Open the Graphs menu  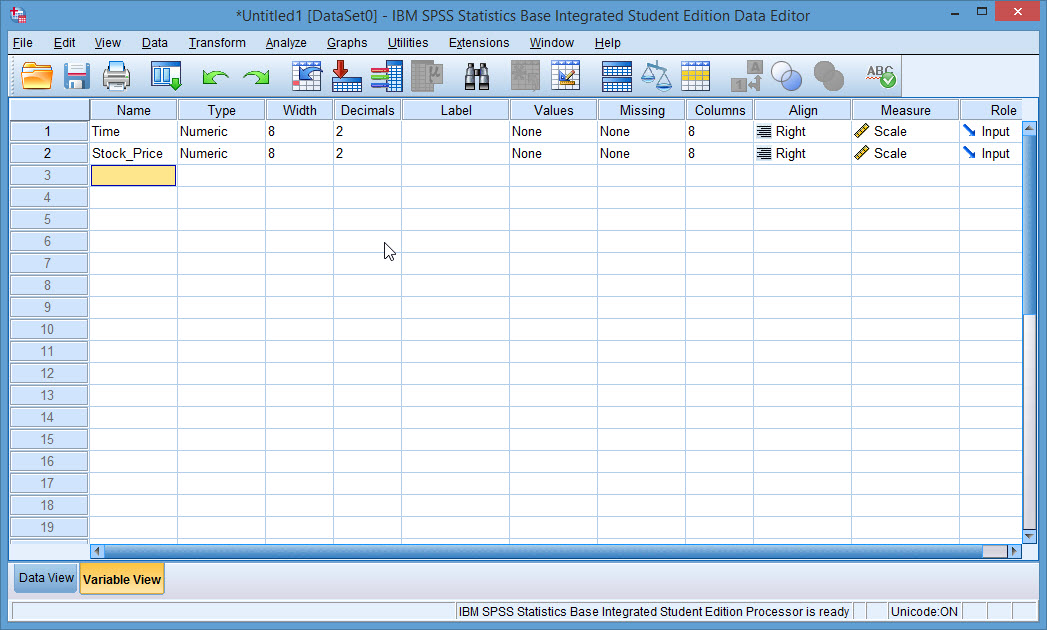pyautogui.click(x=347, y=43)
